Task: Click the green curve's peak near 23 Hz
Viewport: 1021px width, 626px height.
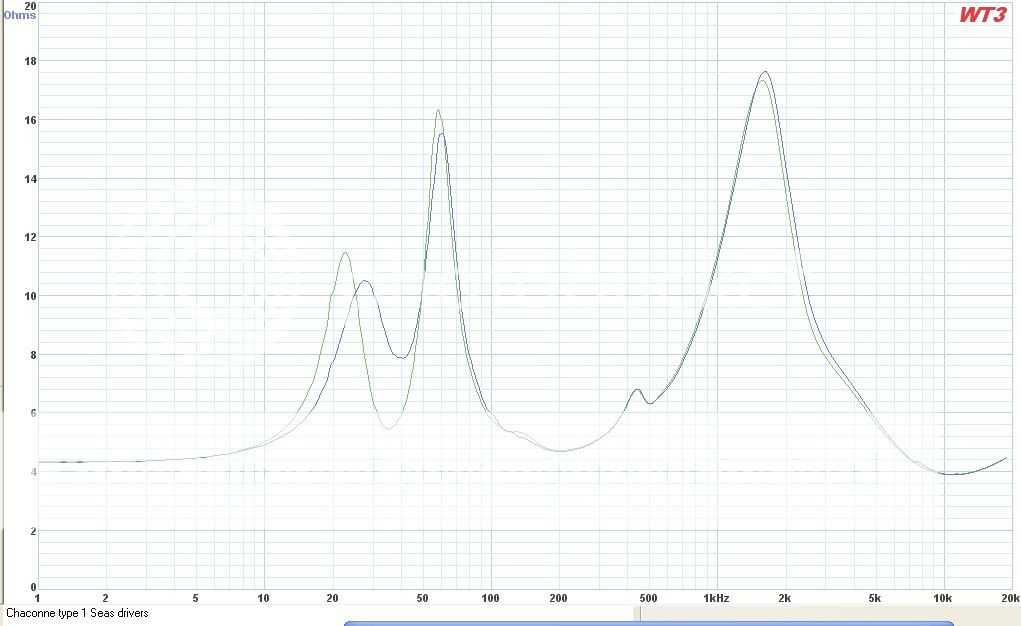Action: click(345, 253)
